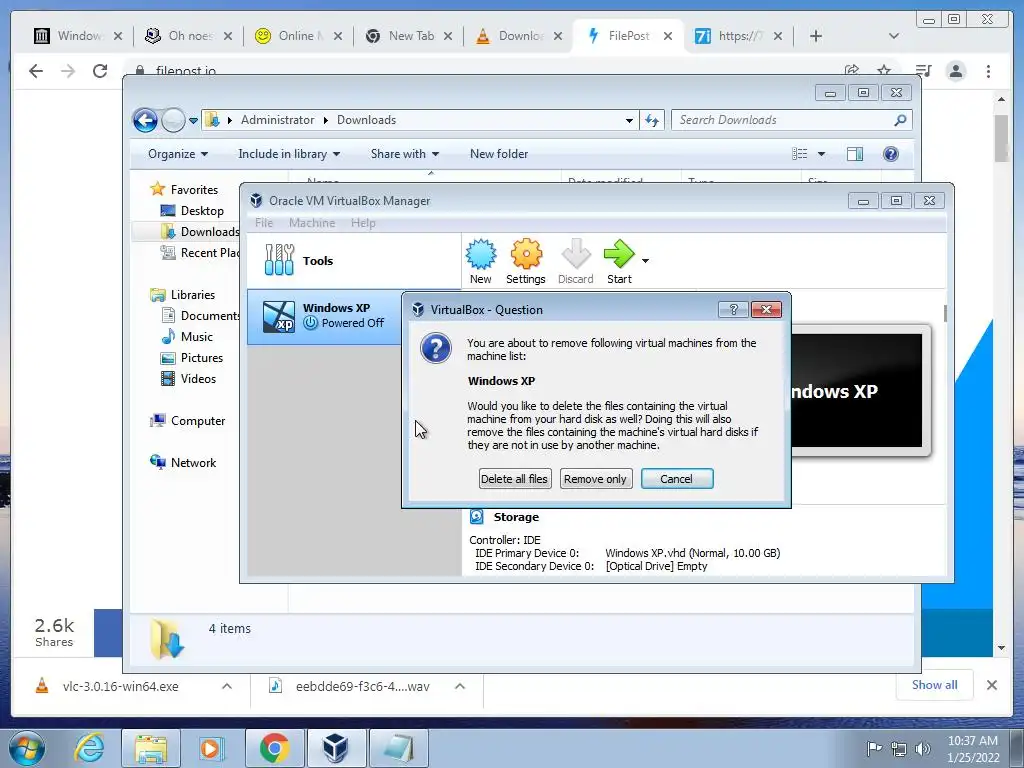The width and height of the screenshot is (1024, 768).
Task: Click the Explorer help icon
Action: (x=891, y=154)
